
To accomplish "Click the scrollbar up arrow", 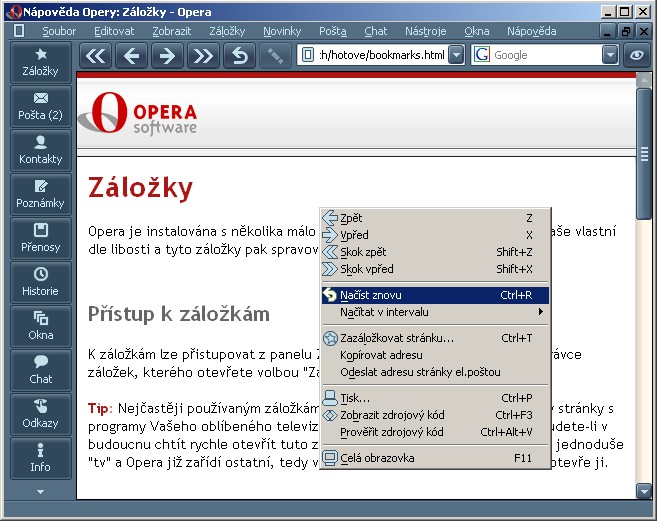I will (x=644, y=80).
